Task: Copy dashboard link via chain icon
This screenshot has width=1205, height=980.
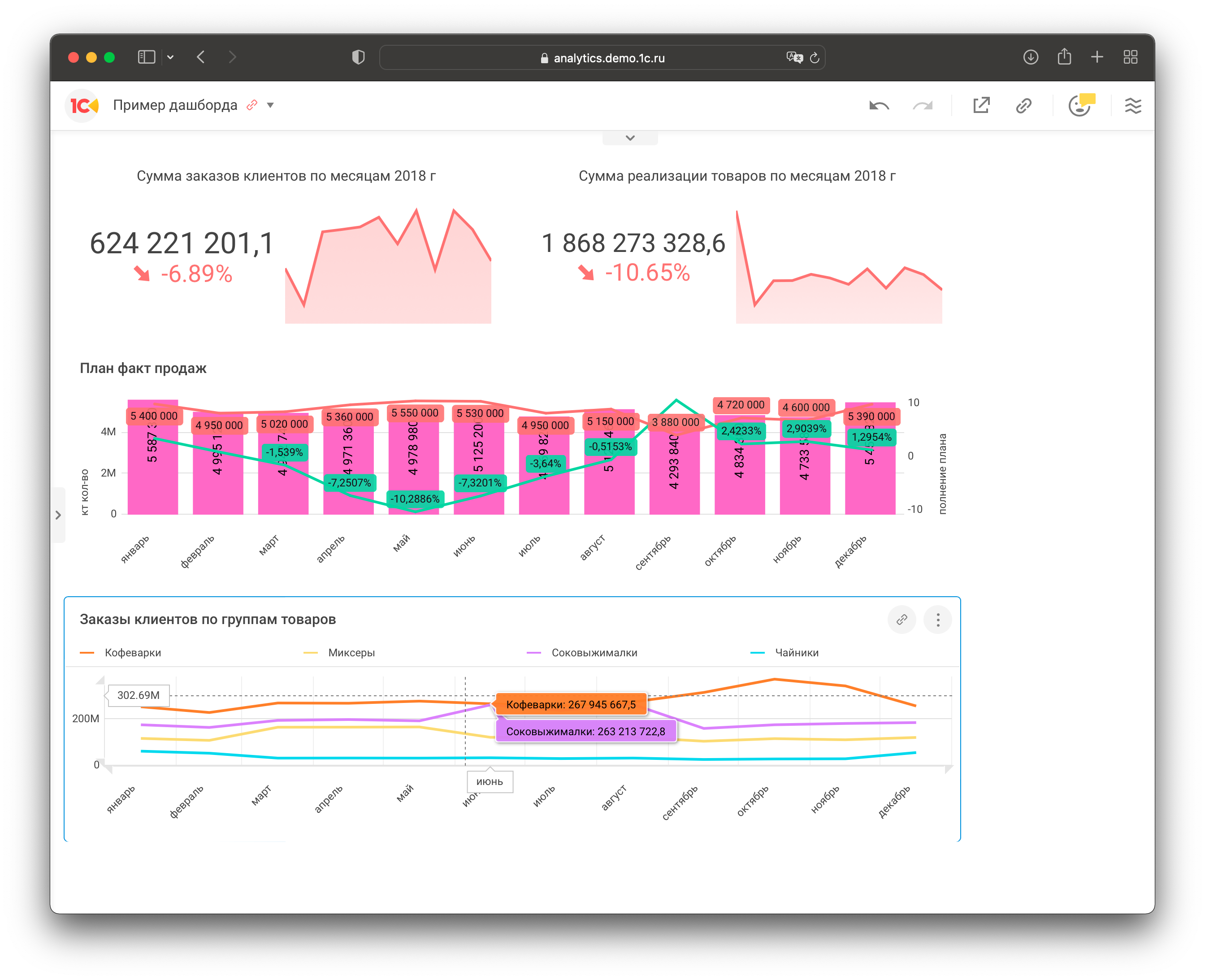Action: [1023, 105]
